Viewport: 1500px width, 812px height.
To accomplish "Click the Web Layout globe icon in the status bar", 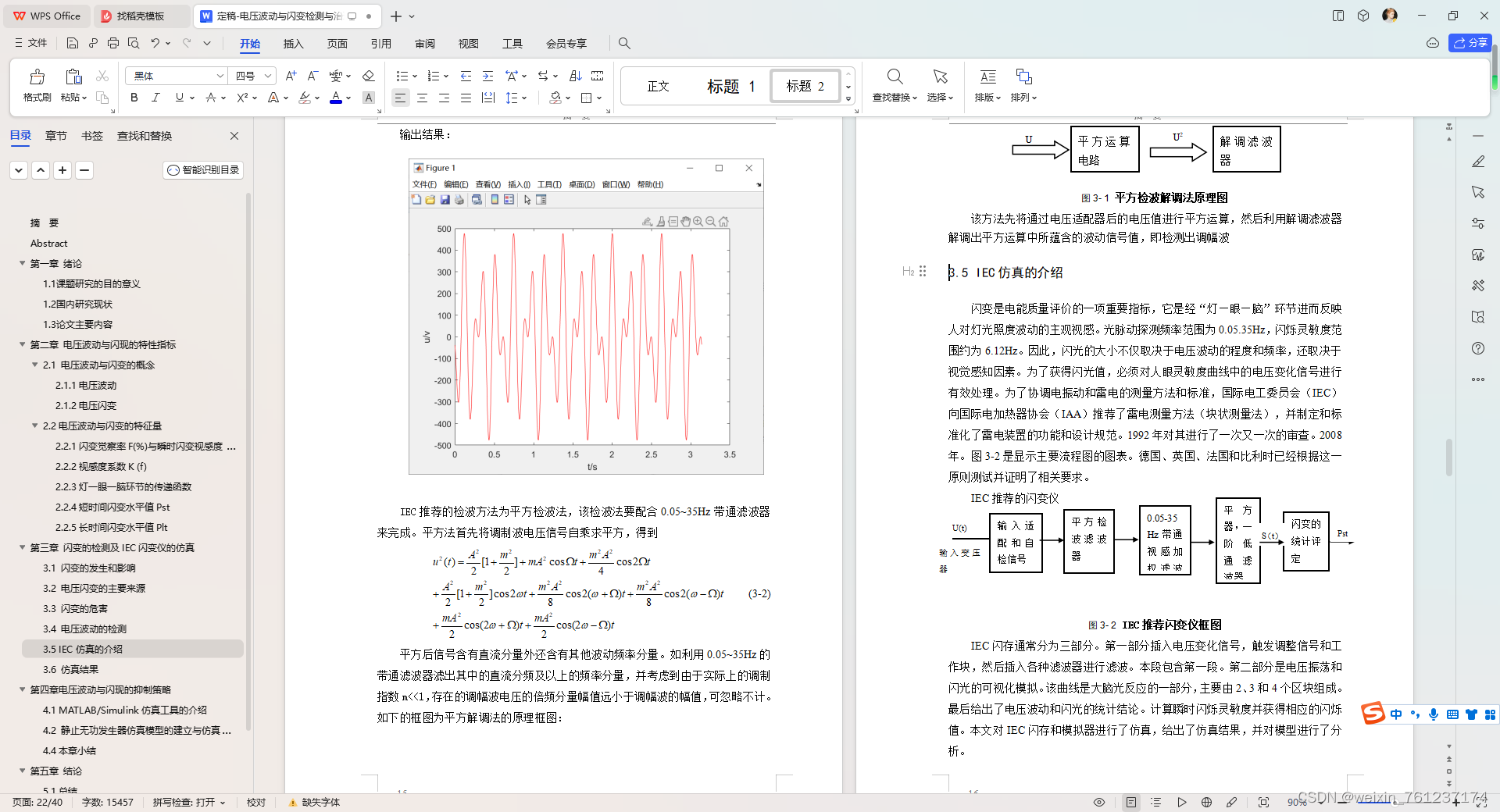I will 1206,802.
